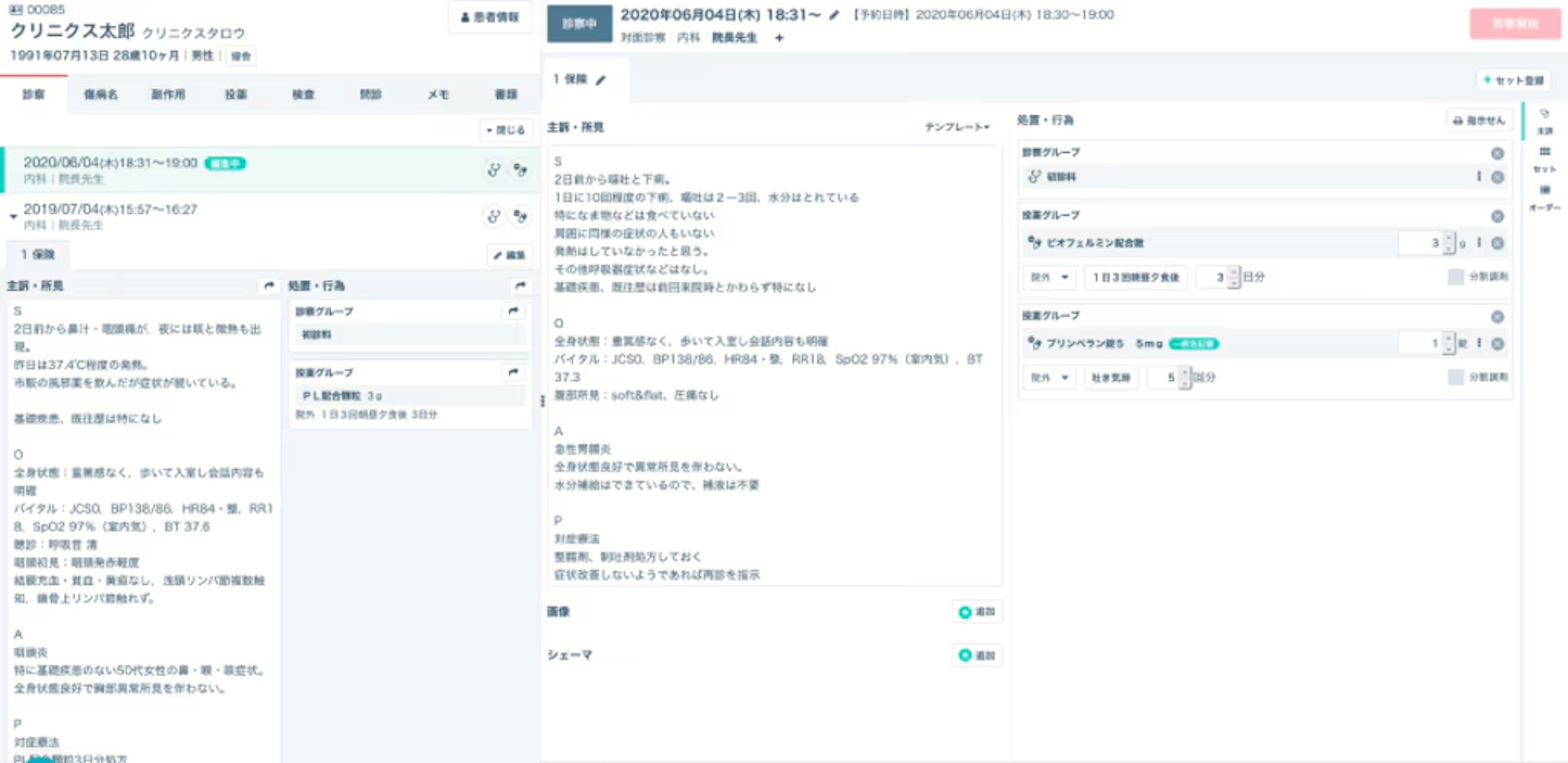Viewport: 1568px width, 763px height.
Task: Click the セット登録 button
Action: (1514, 80)
